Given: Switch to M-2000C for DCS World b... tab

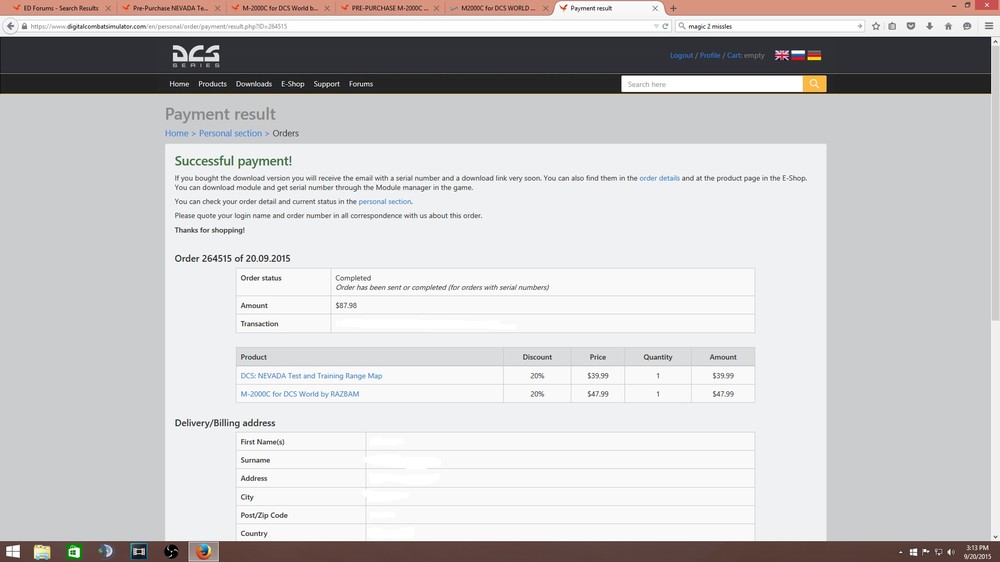Looking at the screenshot, I should point(281,8).
